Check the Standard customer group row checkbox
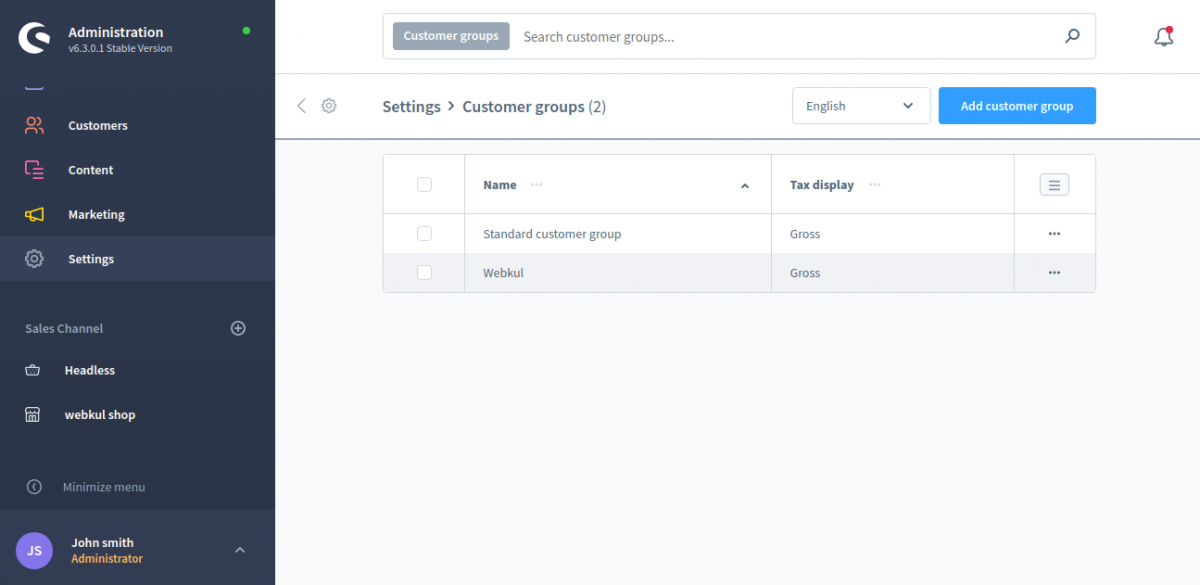Image resolution: width=1200 pixels, height=585 pixels. pyautogui.click(x=423, y=233)
